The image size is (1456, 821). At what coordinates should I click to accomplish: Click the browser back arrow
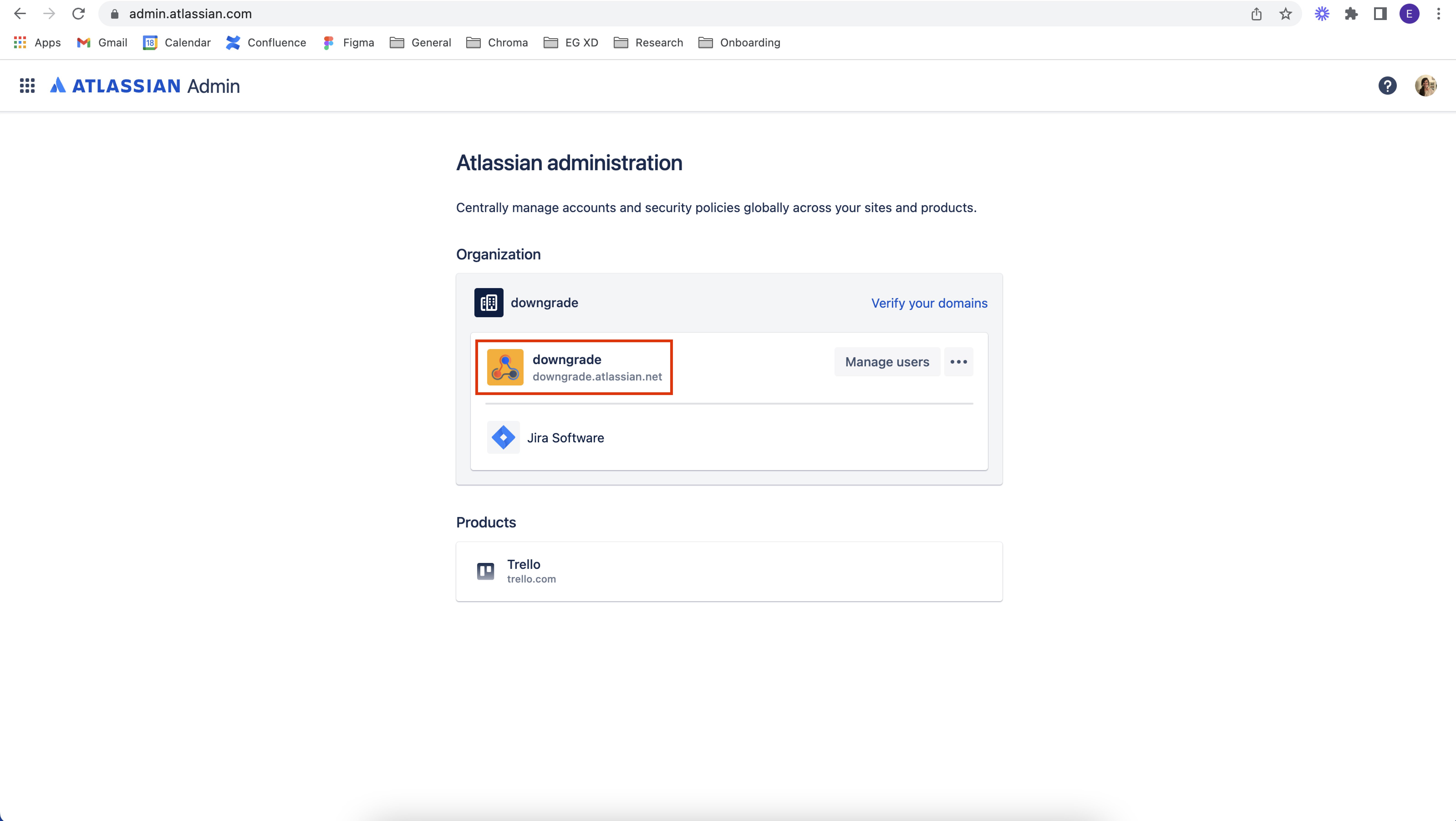(20, 14)
